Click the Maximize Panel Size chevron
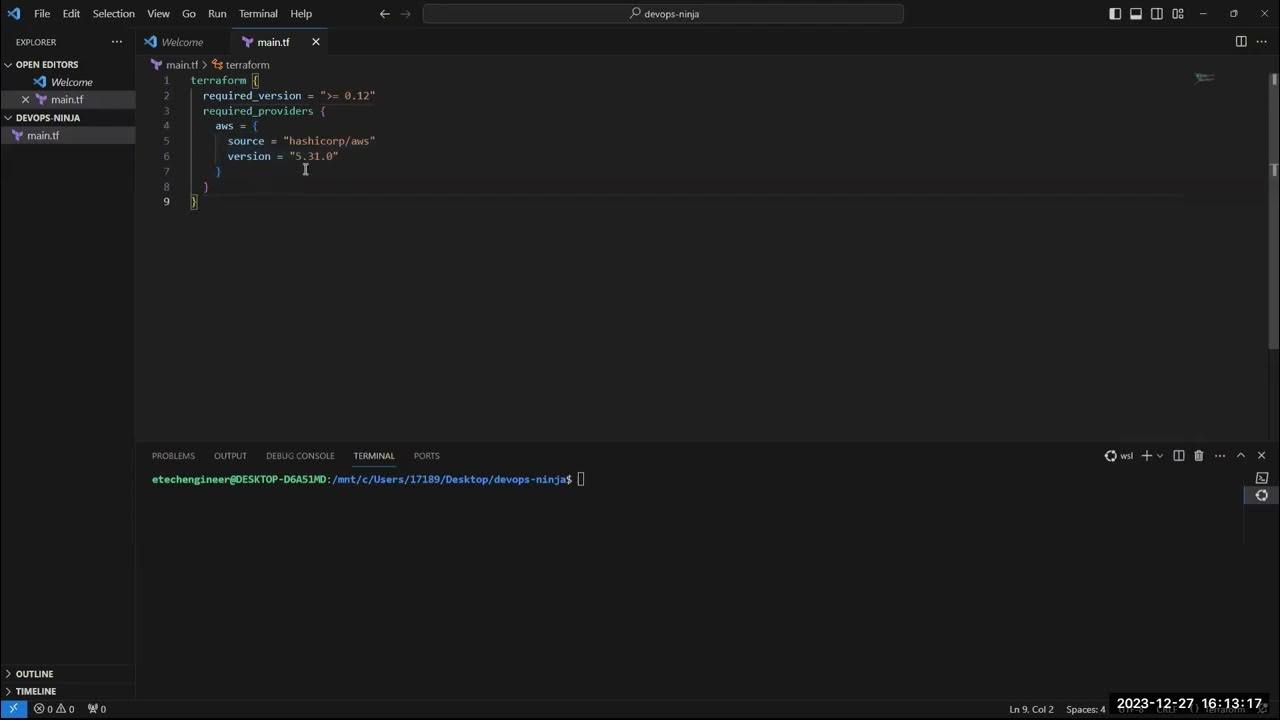This screenshot has height=720, width=1280. point(1241,456)
